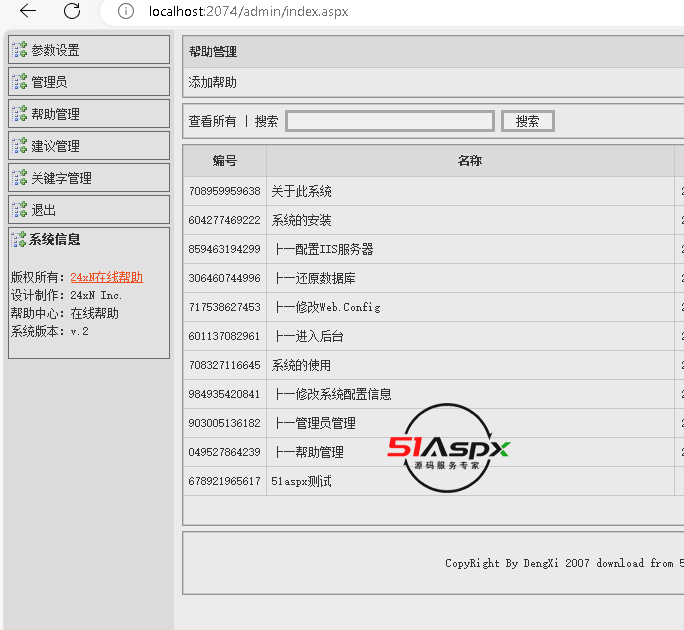Click the 编号 column header

click(x=225, y=161)
